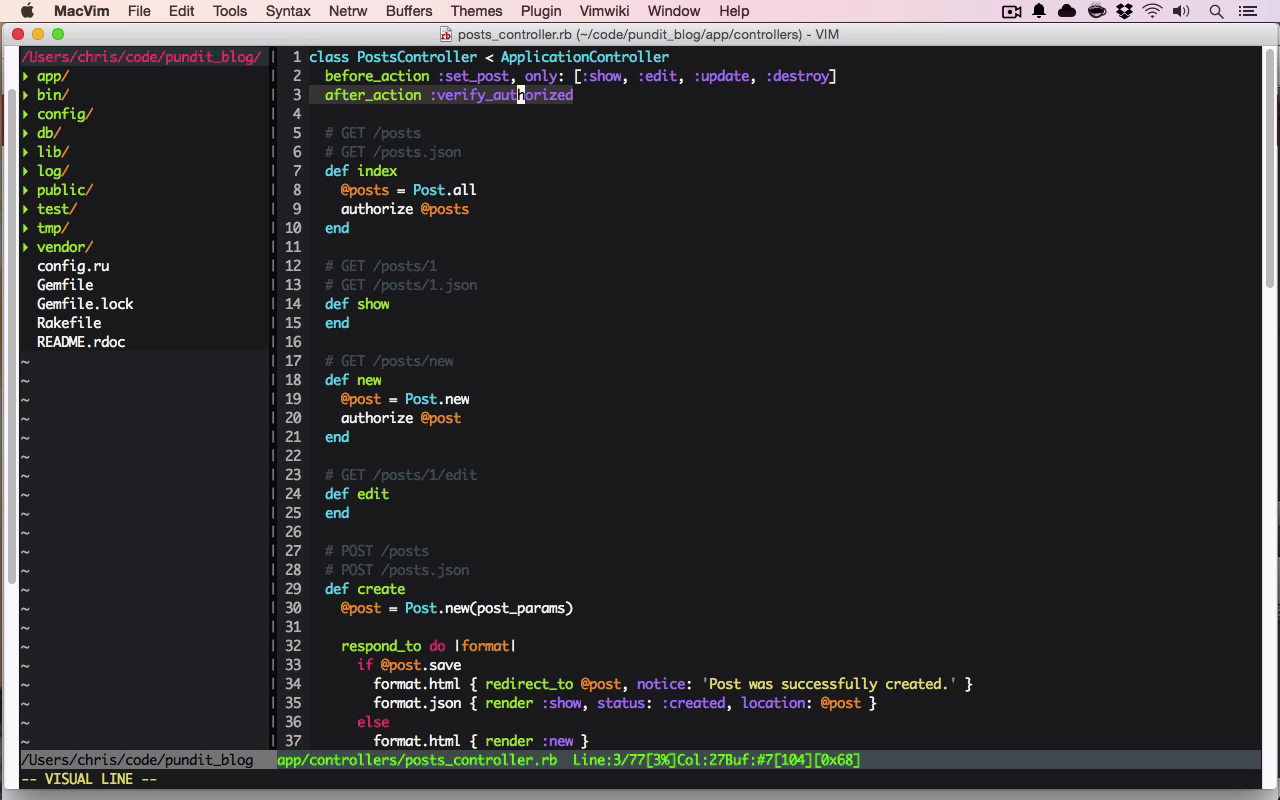Viewport: 1280px width, 800px height.
Task: Open Spotlight search magnifier icon
Action: click(1217, 11)
